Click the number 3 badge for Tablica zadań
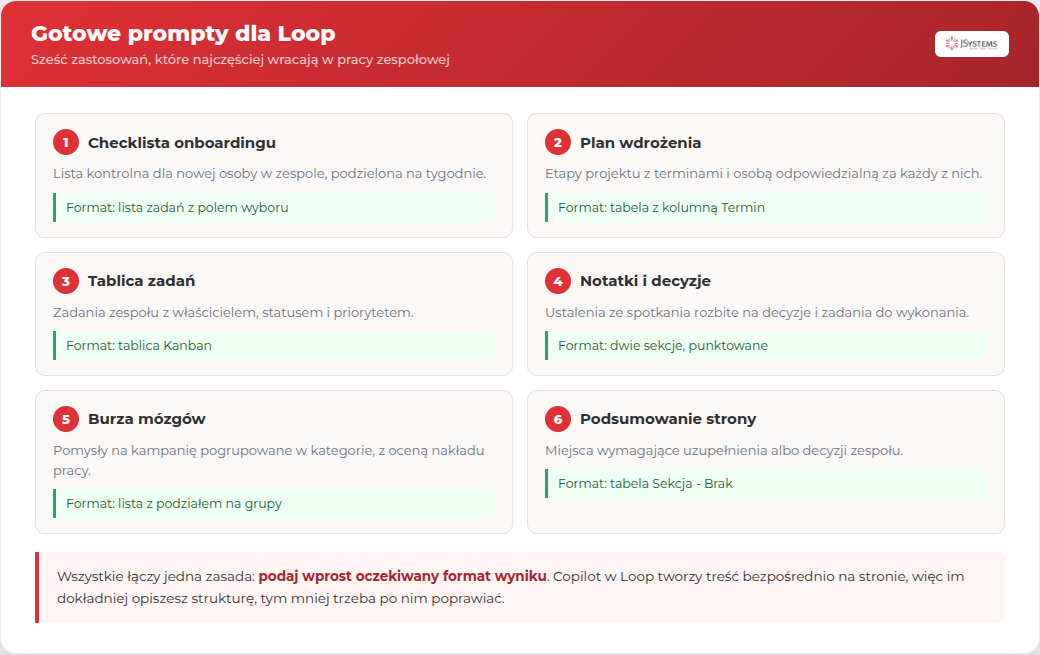The image size is (1040, 655). tap(66, 281)
